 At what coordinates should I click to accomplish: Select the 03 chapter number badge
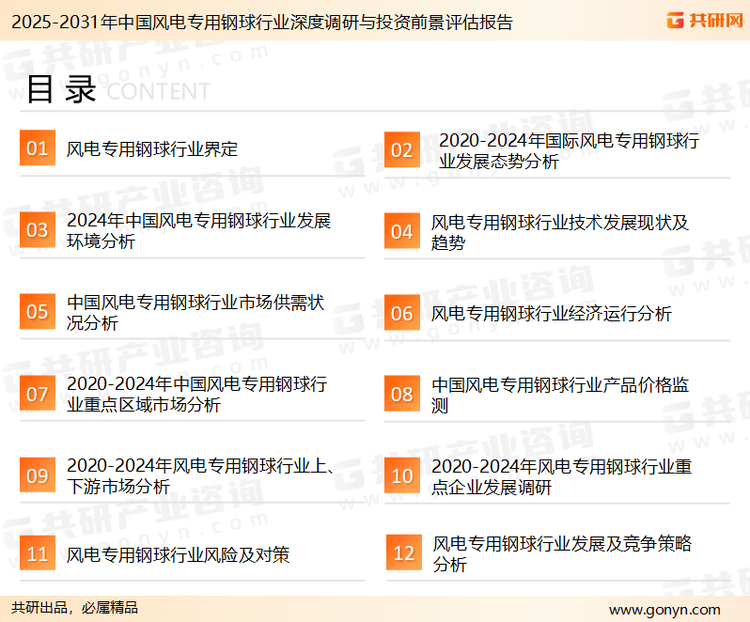click(x=37, y=231)
